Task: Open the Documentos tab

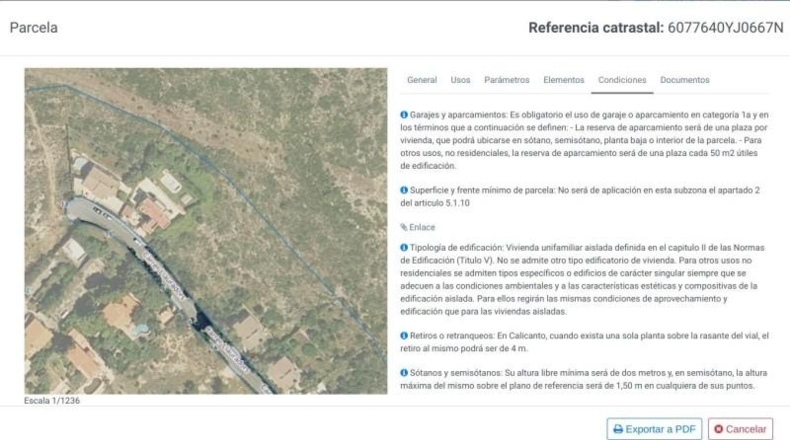Action: tap(684, 80)
